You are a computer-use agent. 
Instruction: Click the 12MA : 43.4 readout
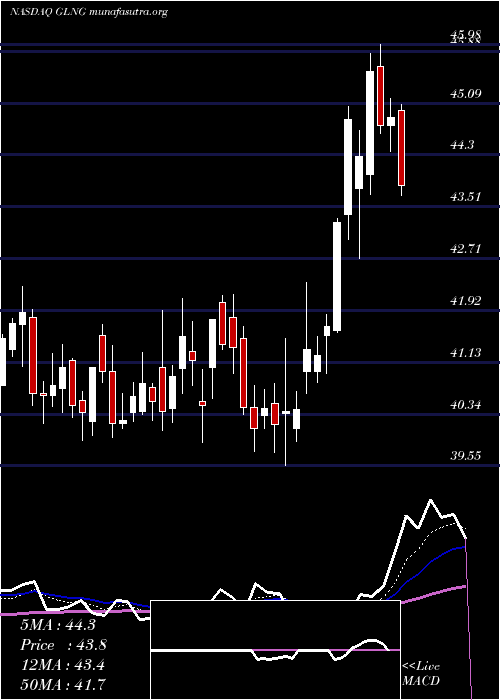click(62, 664)
